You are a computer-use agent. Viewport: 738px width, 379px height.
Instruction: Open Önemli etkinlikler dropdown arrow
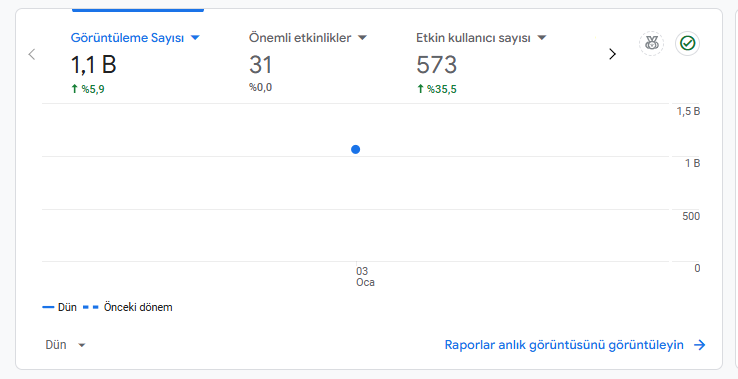361,38
